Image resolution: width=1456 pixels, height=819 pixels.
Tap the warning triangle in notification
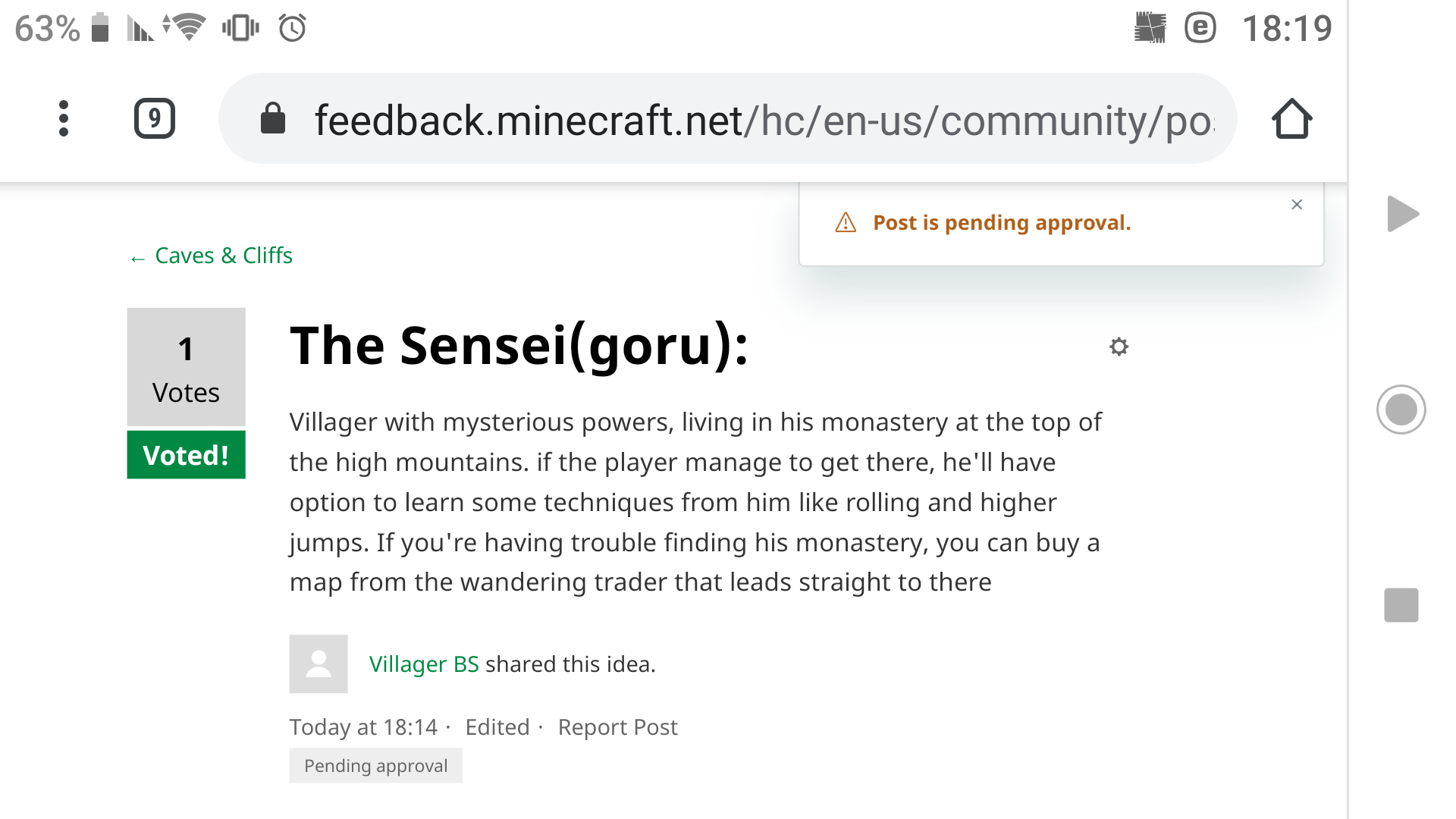pos(846,223)
